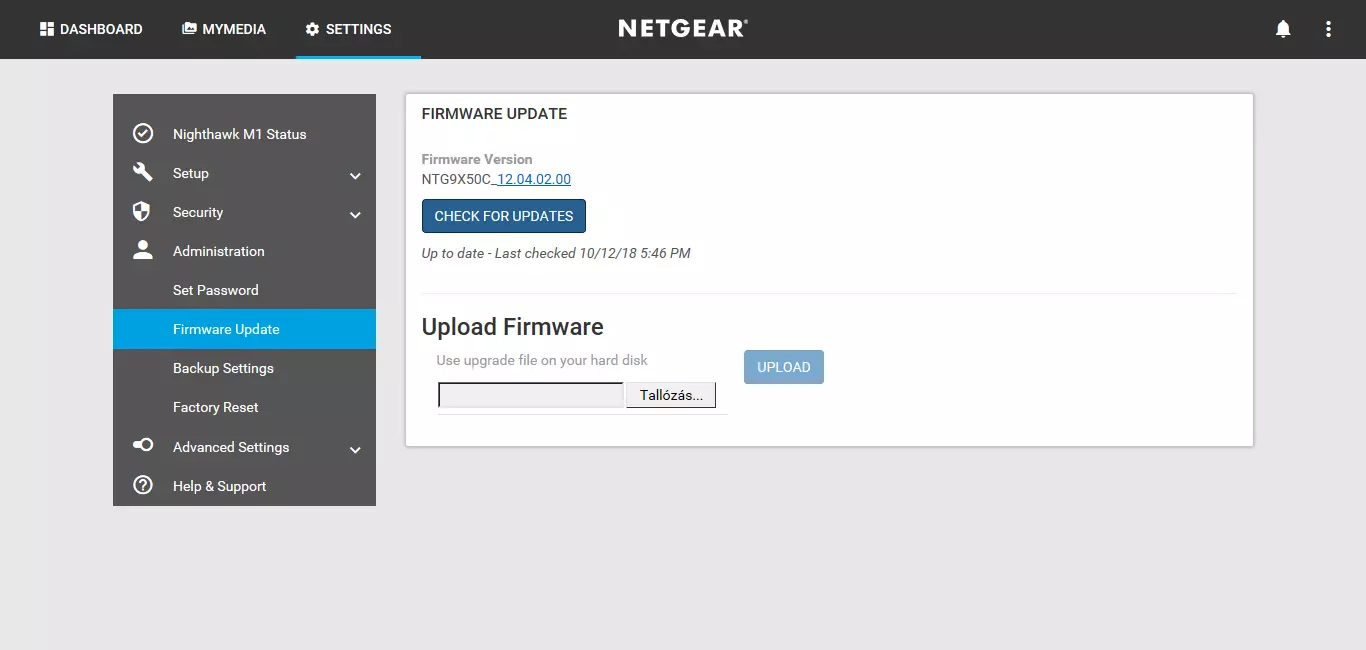
Task: Open the Dashboard tab
Action: point(91,29)
